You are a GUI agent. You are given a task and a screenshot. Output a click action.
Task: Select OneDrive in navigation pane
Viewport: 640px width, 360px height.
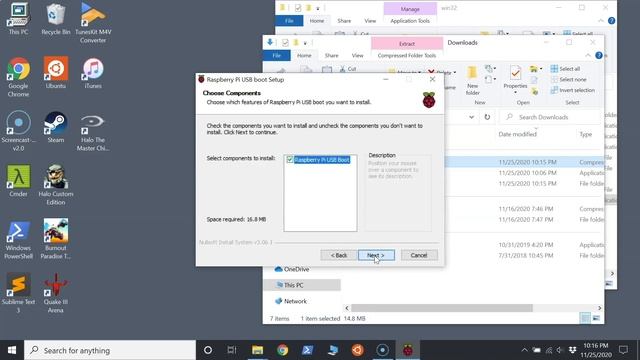point(291,269)
